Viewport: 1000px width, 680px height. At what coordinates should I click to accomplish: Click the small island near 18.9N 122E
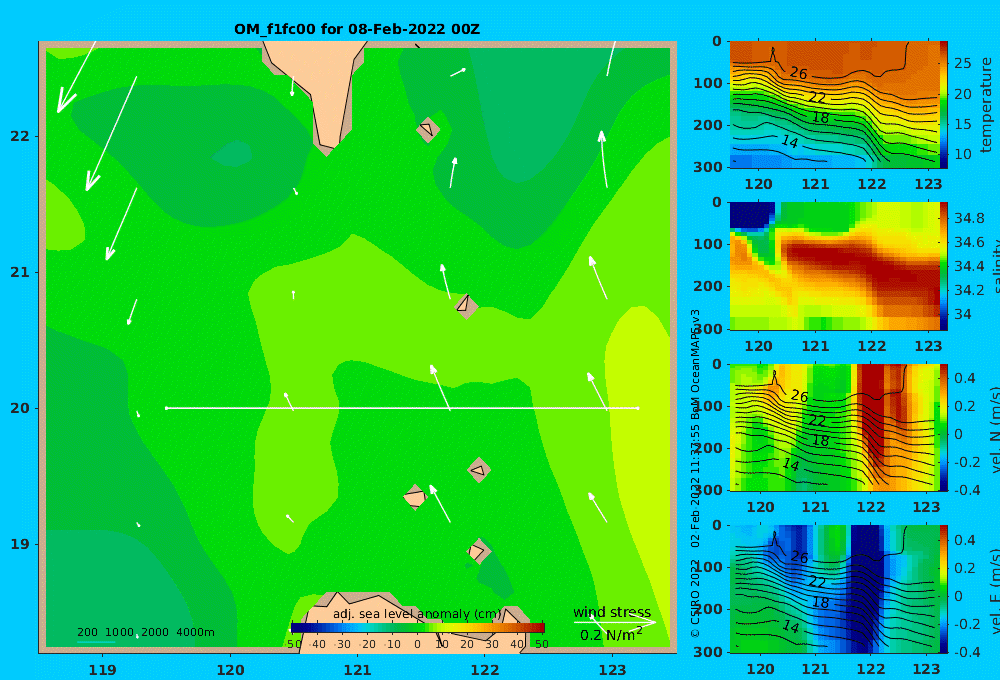click(x=478, y=551)
